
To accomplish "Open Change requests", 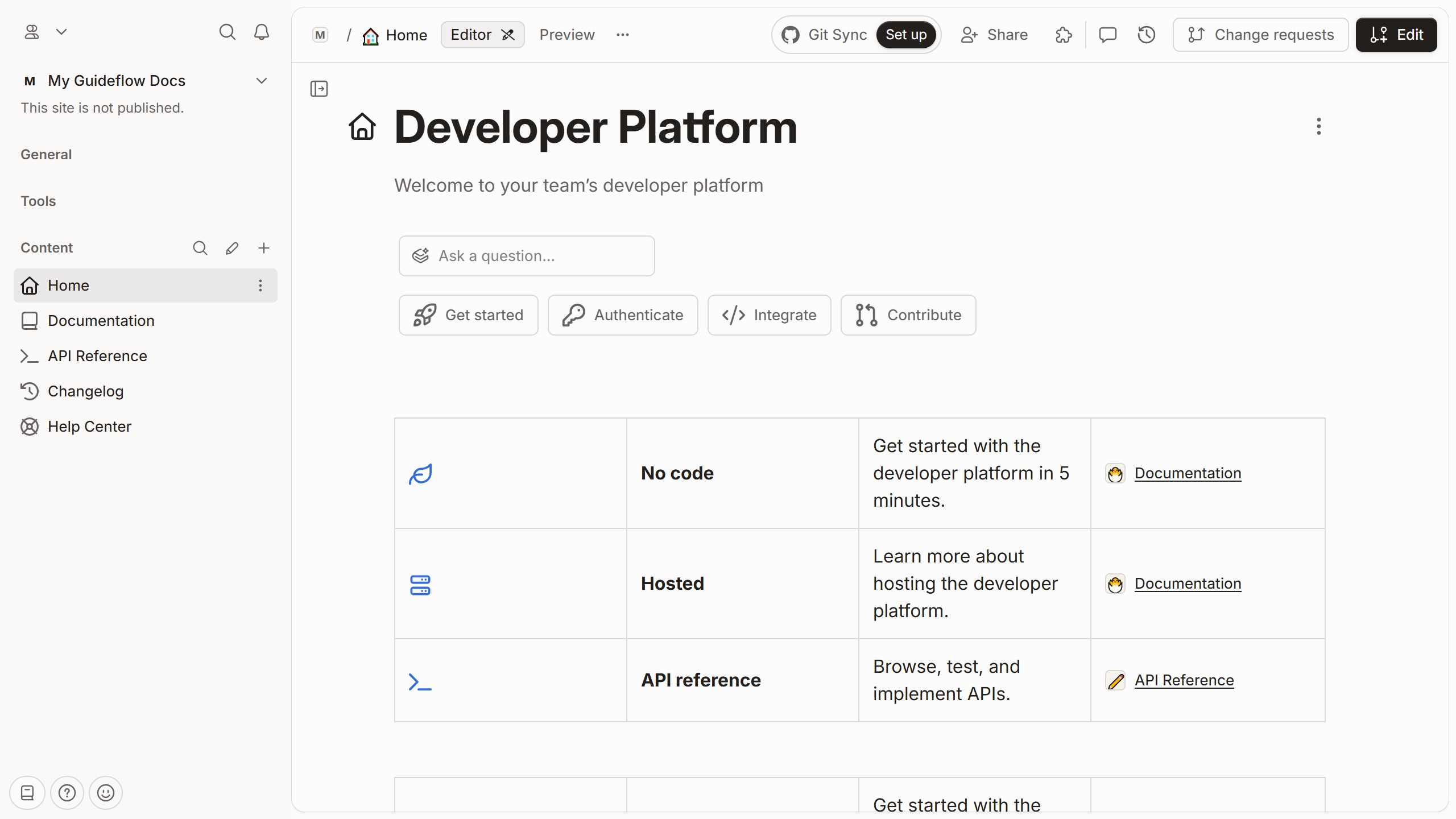I will 1260,35.
